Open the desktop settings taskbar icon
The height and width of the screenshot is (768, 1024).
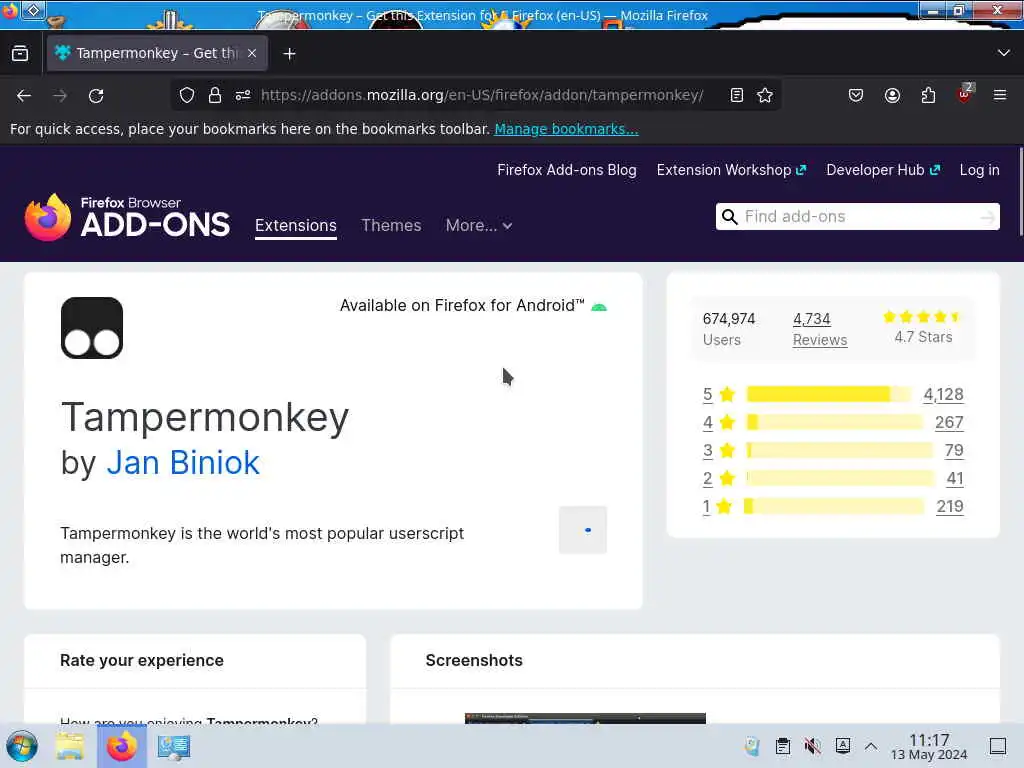[x=174, y=747]
